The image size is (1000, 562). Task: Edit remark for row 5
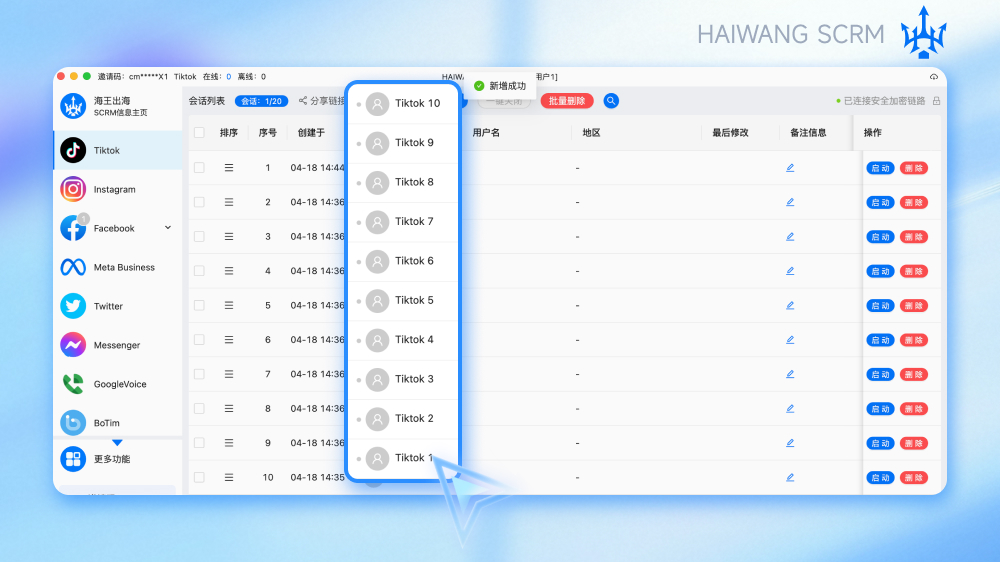click(x=790, y=306)
